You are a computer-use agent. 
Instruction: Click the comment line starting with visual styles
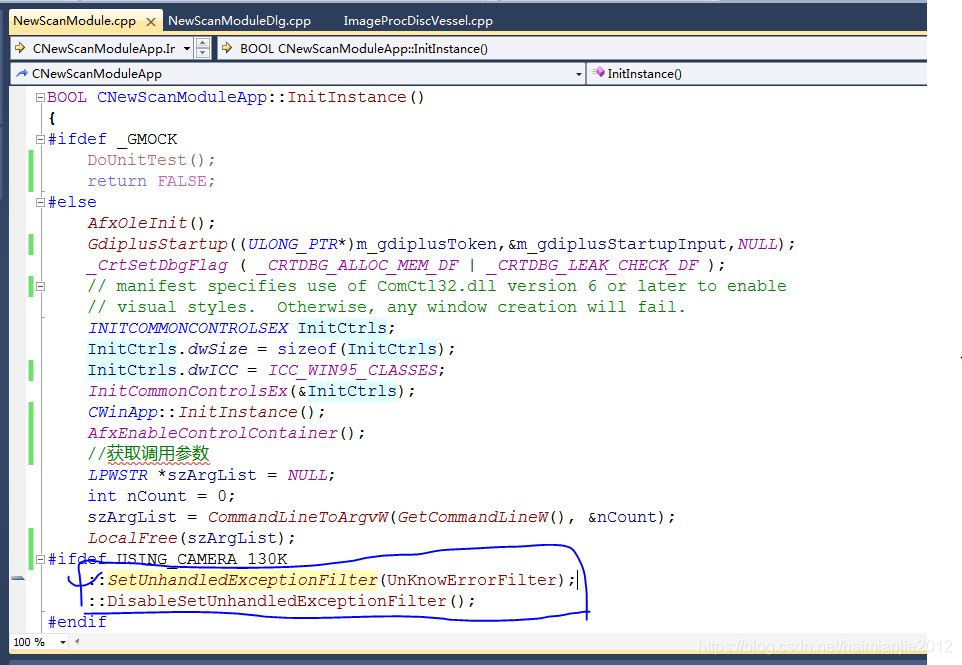[x=387, y=307]
